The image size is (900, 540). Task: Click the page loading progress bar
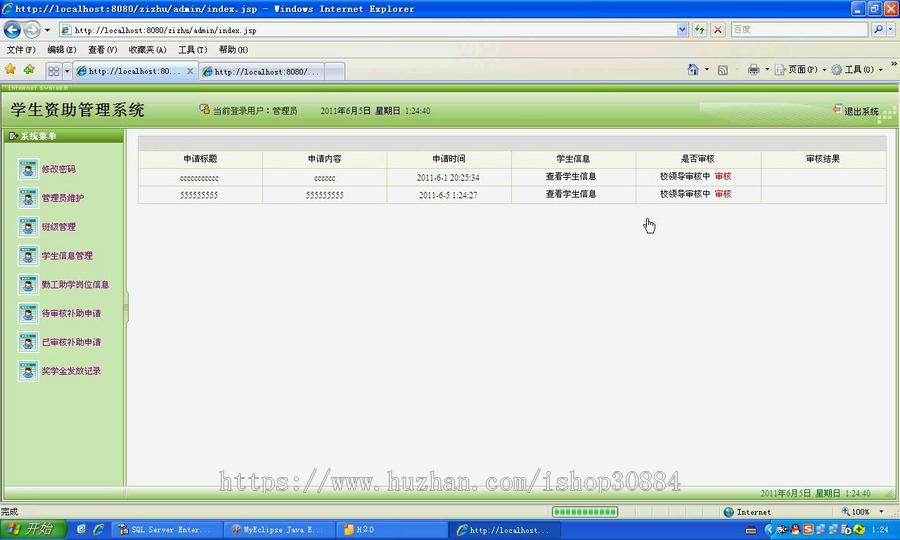(585, 512)
